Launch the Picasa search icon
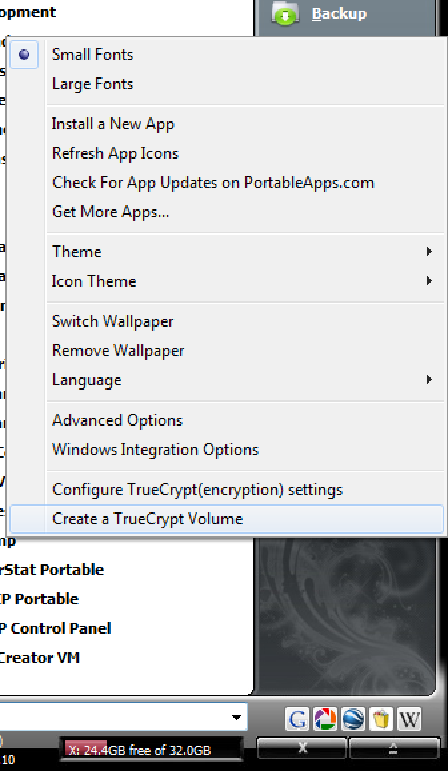Viewport: 448px width, 771px height. pos(325,720)
